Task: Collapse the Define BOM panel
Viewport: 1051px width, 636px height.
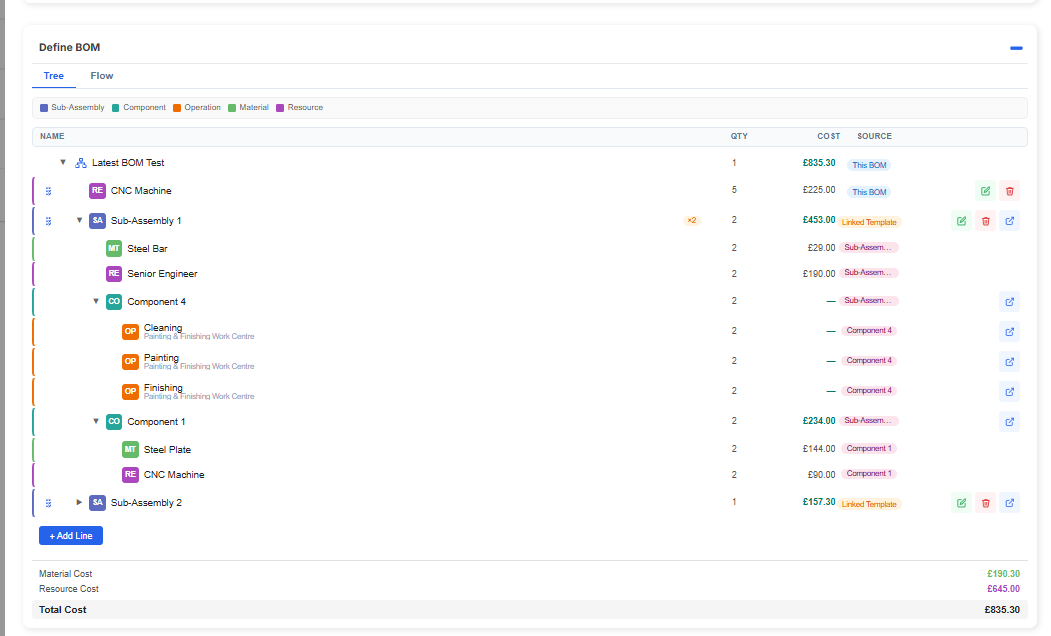Action: [x=1016, y=48]
